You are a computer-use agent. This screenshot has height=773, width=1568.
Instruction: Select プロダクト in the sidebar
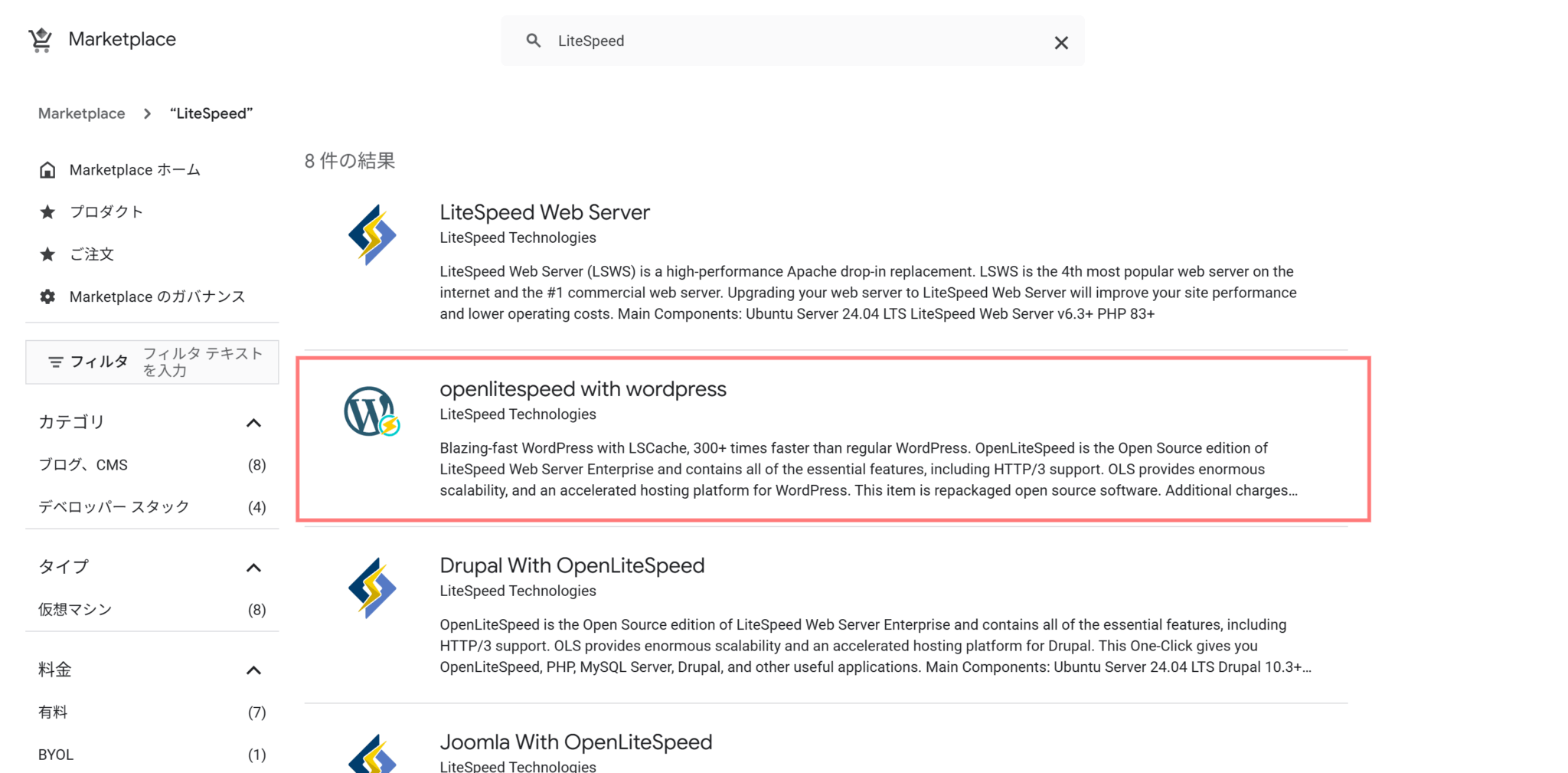[107, 211]
